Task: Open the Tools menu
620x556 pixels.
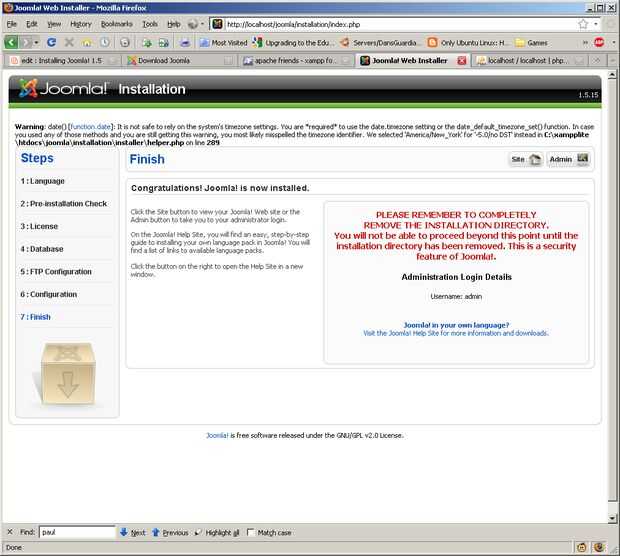Action: (x=150, y=24)
